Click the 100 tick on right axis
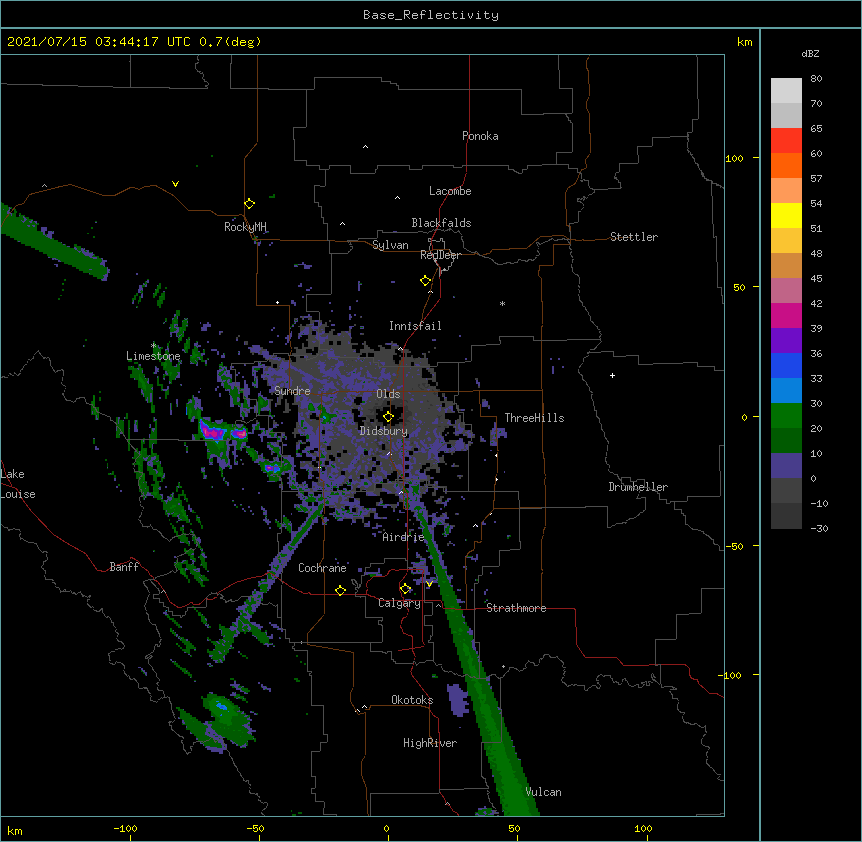 click(x=734, y=158)
